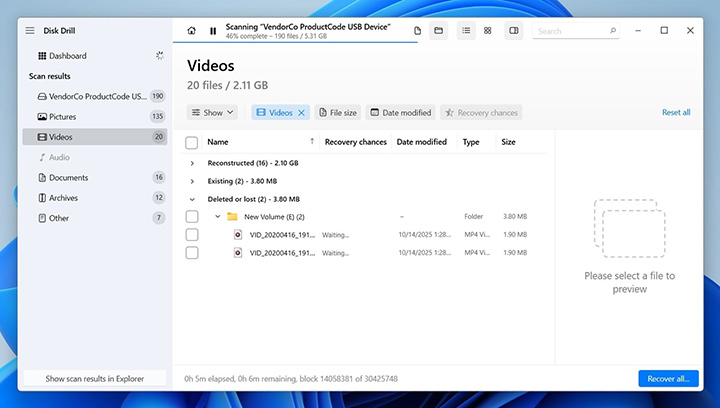
Task: Click the first VID_20200416 video file icon
Action: coord(238,235)
